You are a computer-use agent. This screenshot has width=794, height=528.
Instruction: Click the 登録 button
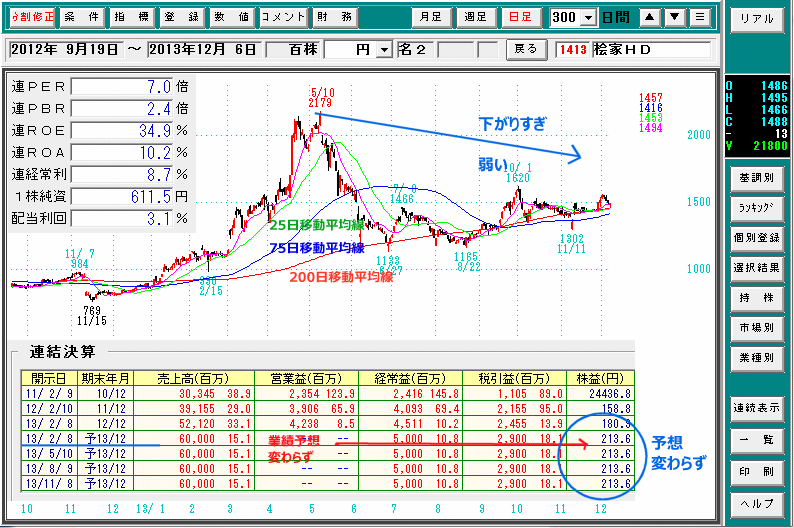182,17
